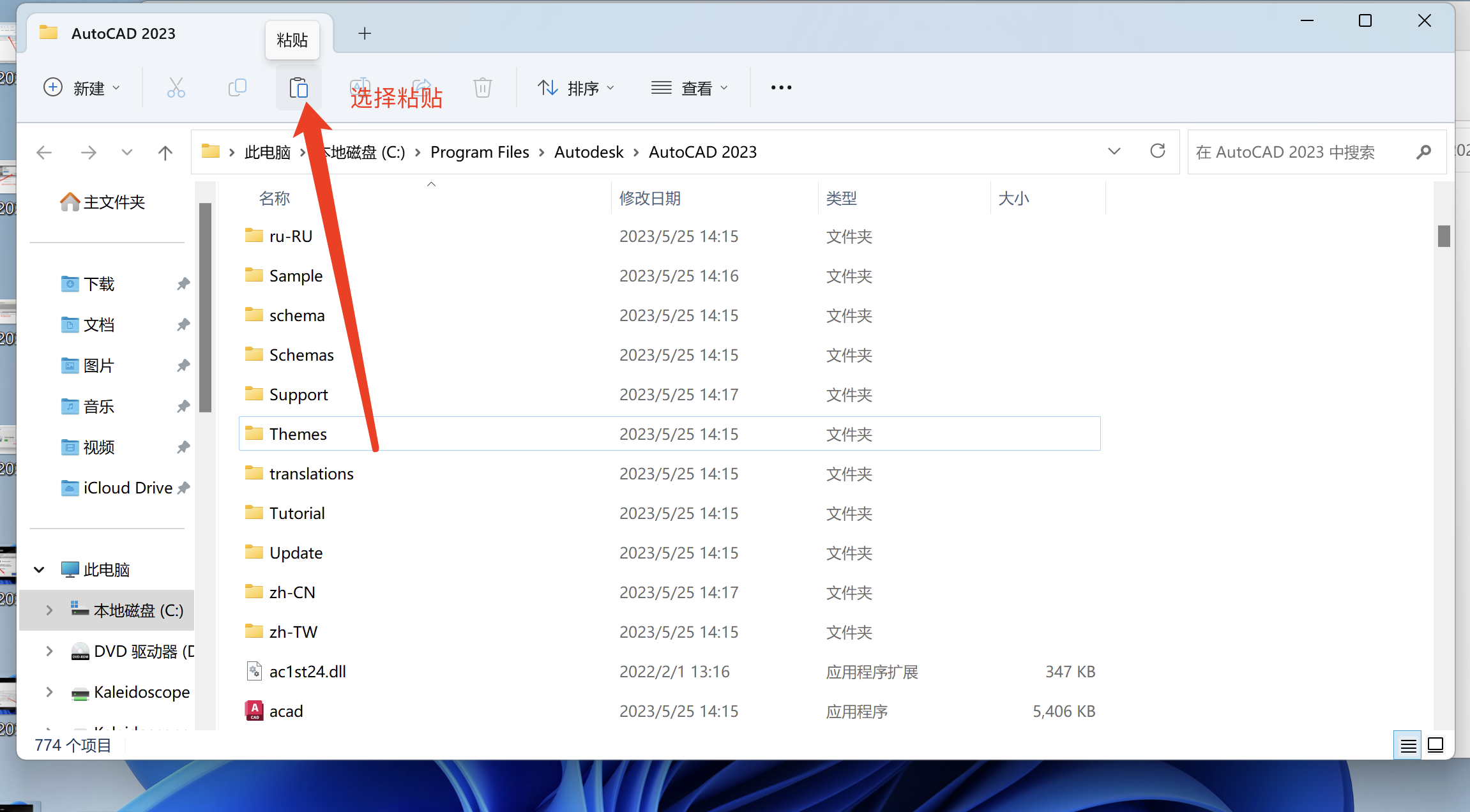Select Kaleidoscope drive in sidebar
This screenshot has height=812, width=1470.
tap(130, 692)
